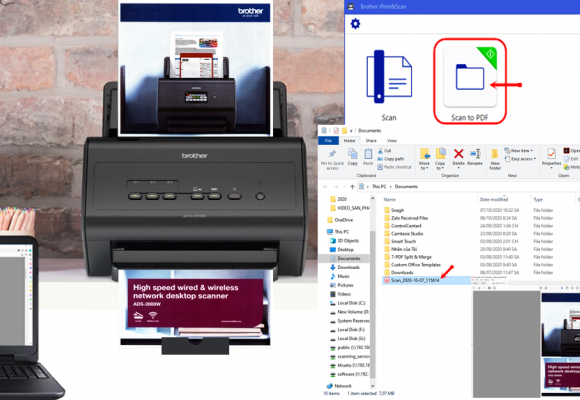Open settings gear in Brother iPrint&Scan
This screenshot has height=400, width=580.
tap(355, 24)
